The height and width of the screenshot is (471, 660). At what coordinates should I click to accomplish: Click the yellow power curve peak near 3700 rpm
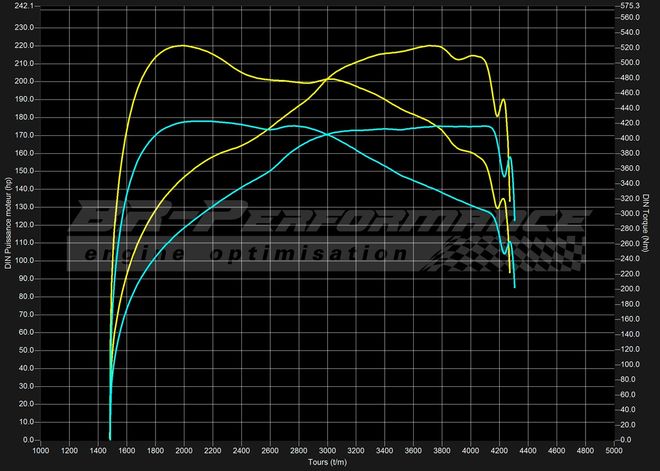[431, 46]
